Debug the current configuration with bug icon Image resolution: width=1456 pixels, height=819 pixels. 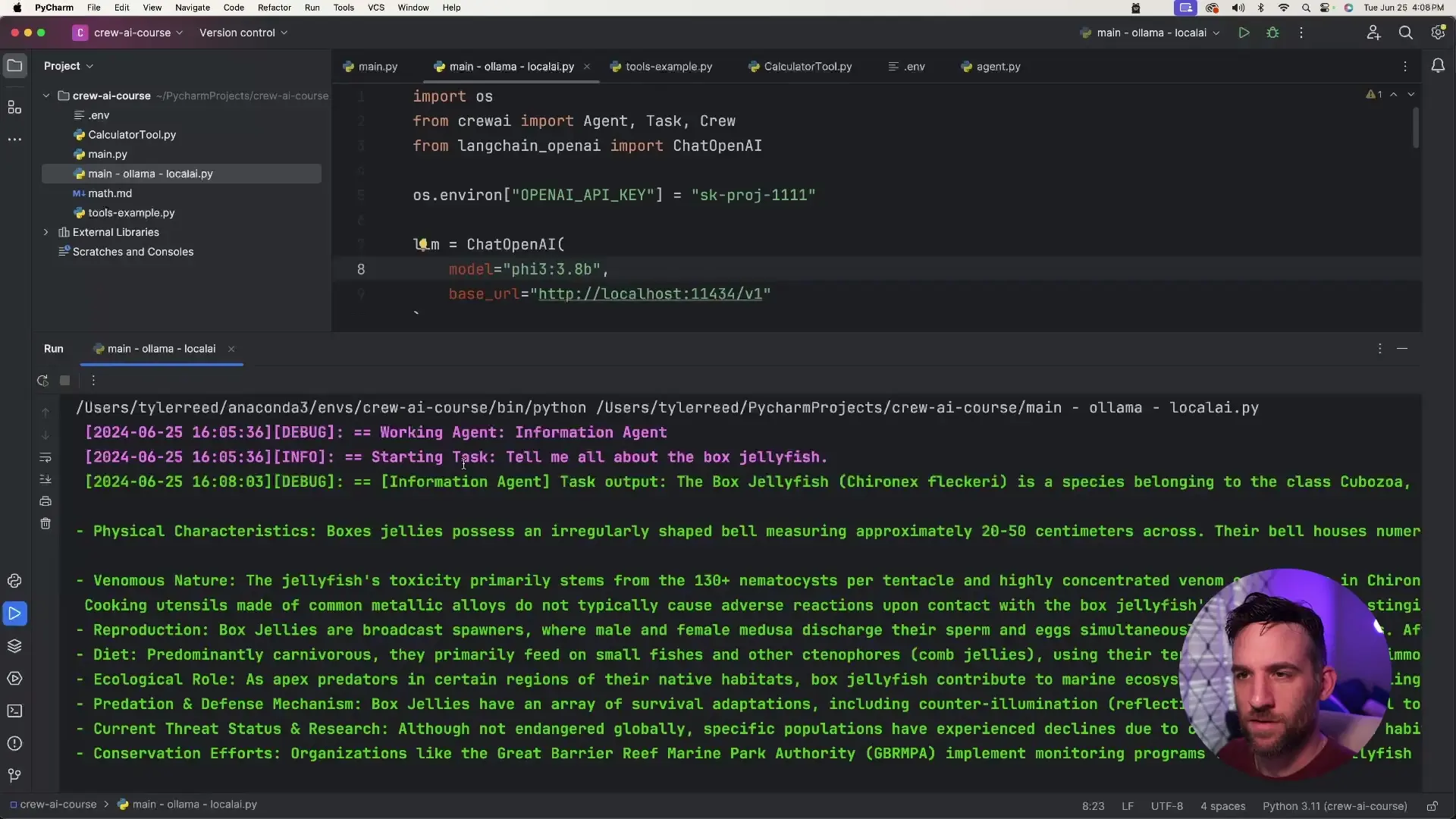point(1272,33)
